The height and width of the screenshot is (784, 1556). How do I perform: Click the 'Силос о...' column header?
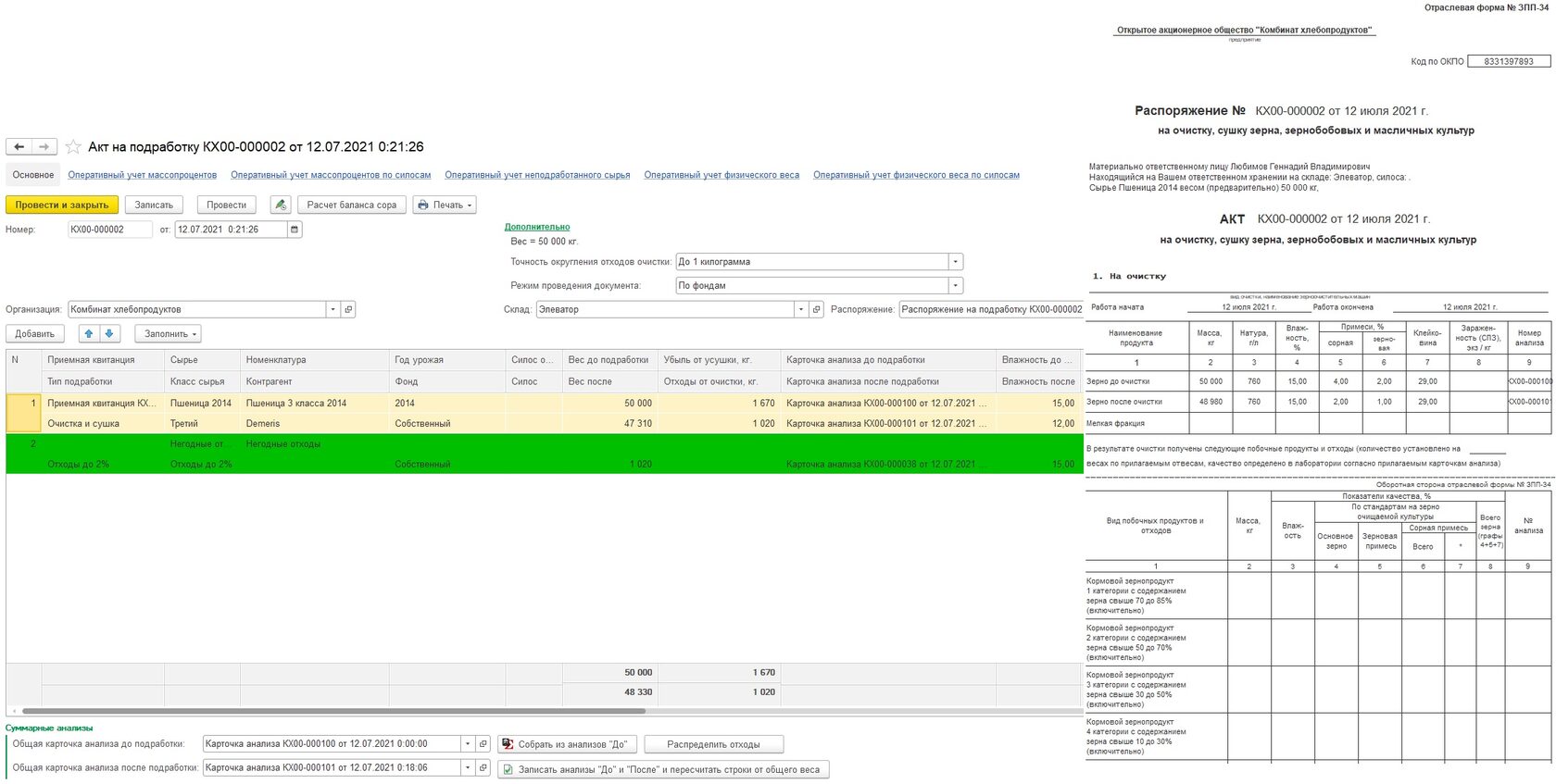coord(533,360)
